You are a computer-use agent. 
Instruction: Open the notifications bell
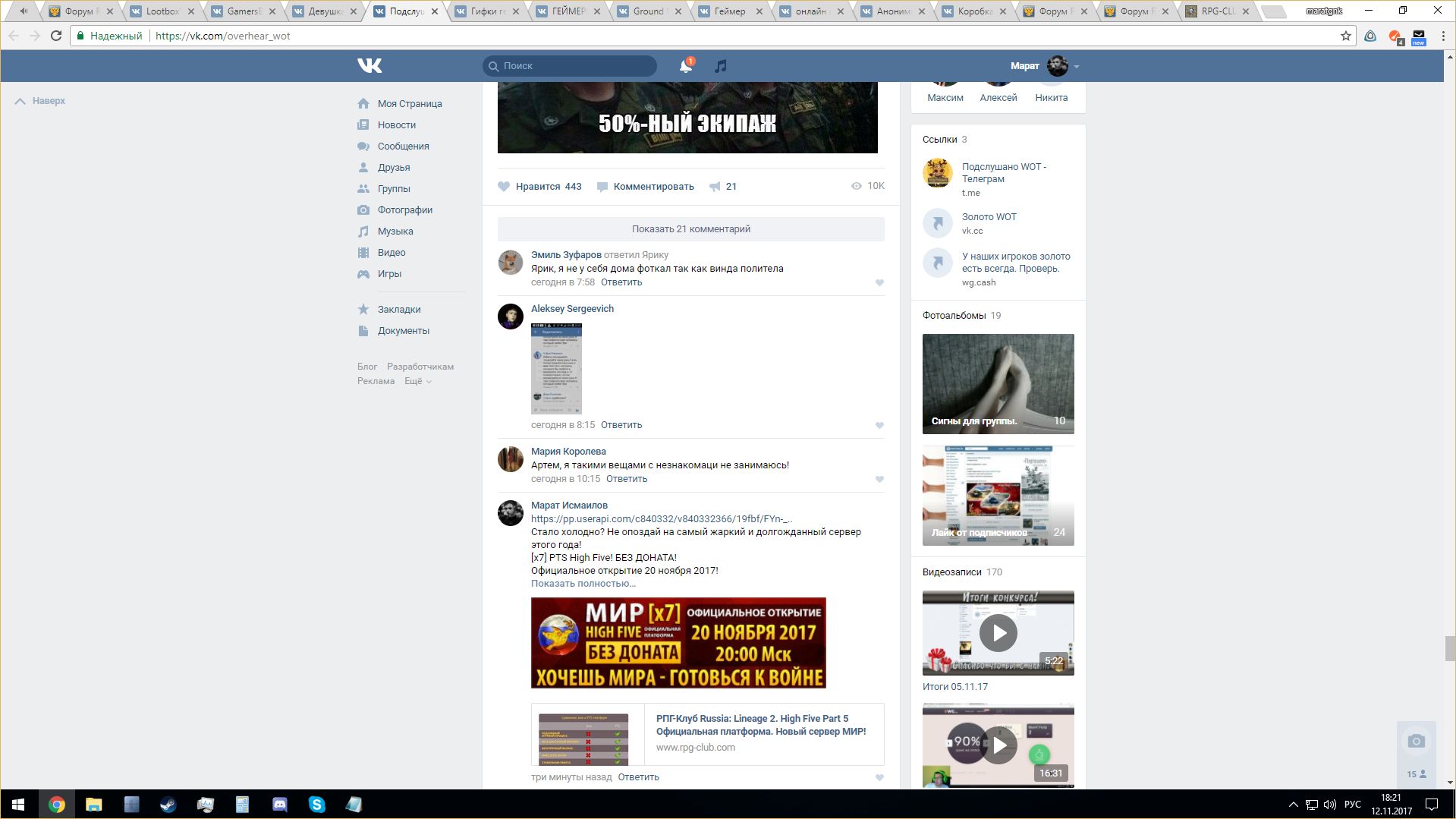coord(685,66)
